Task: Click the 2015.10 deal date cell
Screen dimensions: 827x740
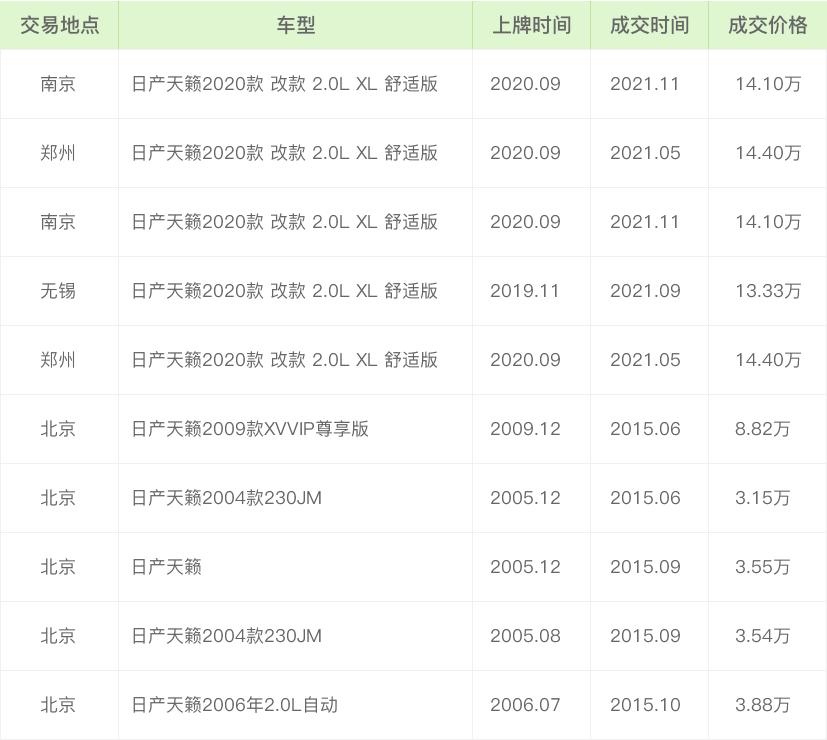Action: pyautogui.click(x=645, y=705)
